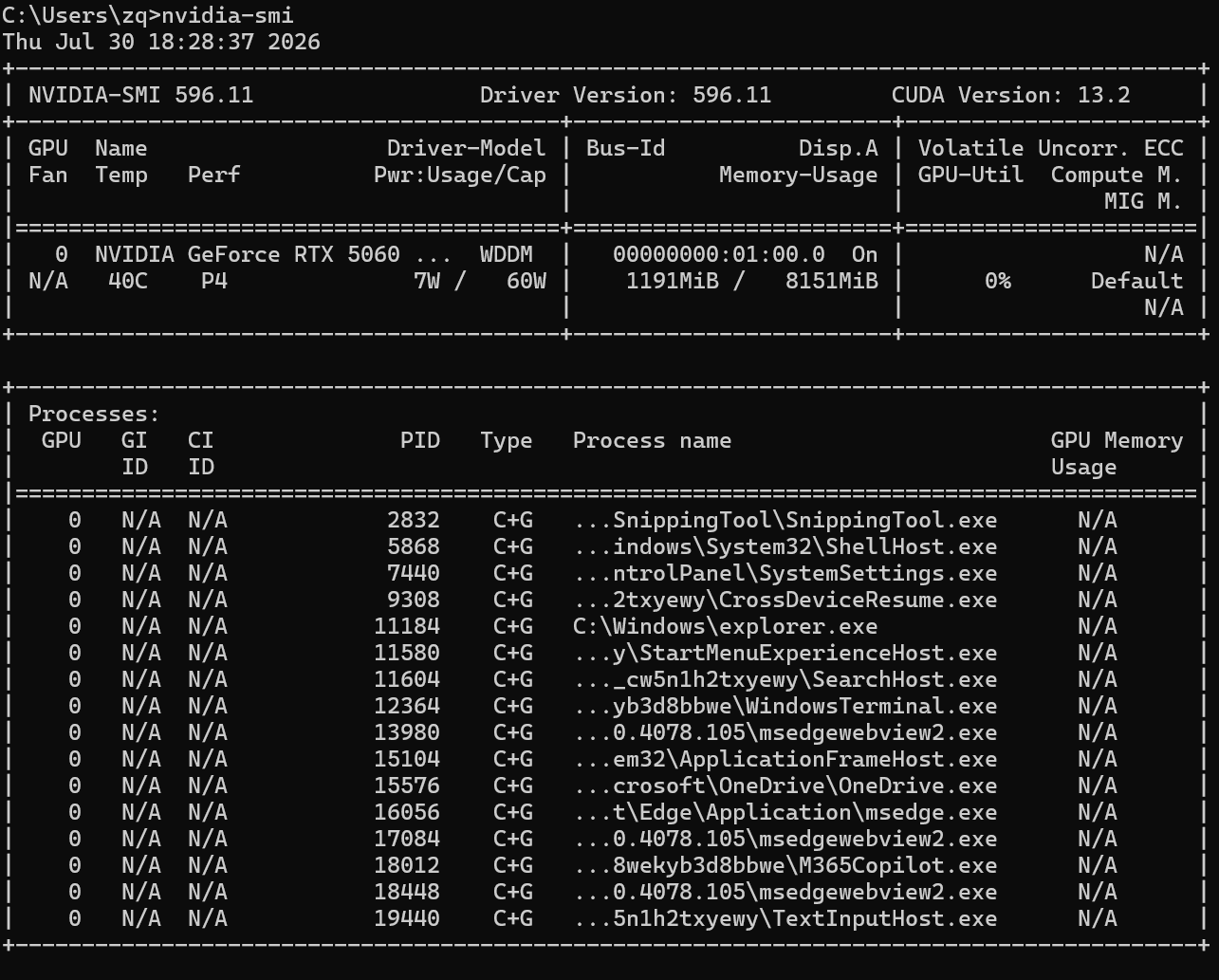Select the ShellHost.exe process name

tap(785, 546)
